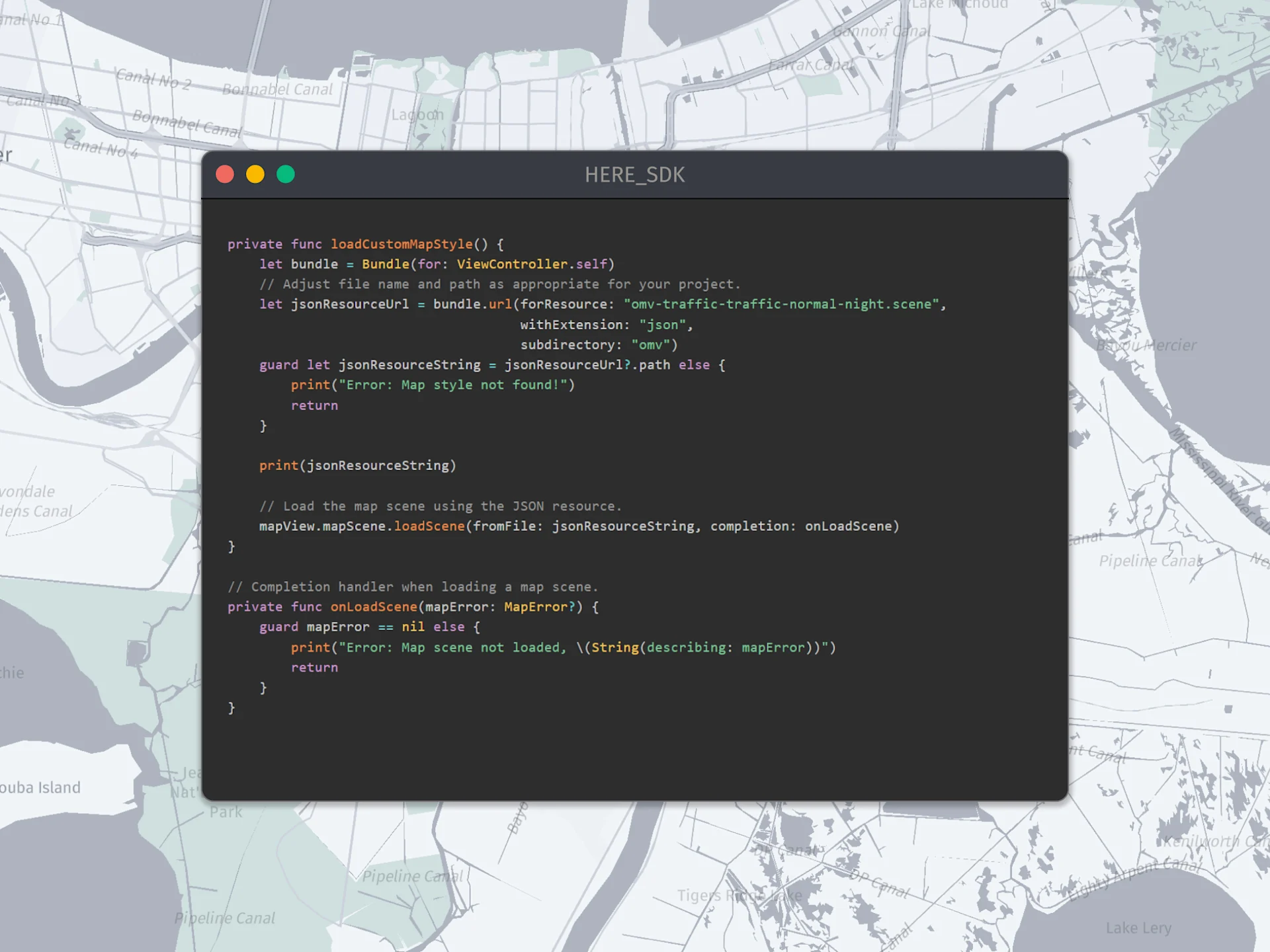
Task: Click the HERE_SDK window title
Action: tap(634, 175)
